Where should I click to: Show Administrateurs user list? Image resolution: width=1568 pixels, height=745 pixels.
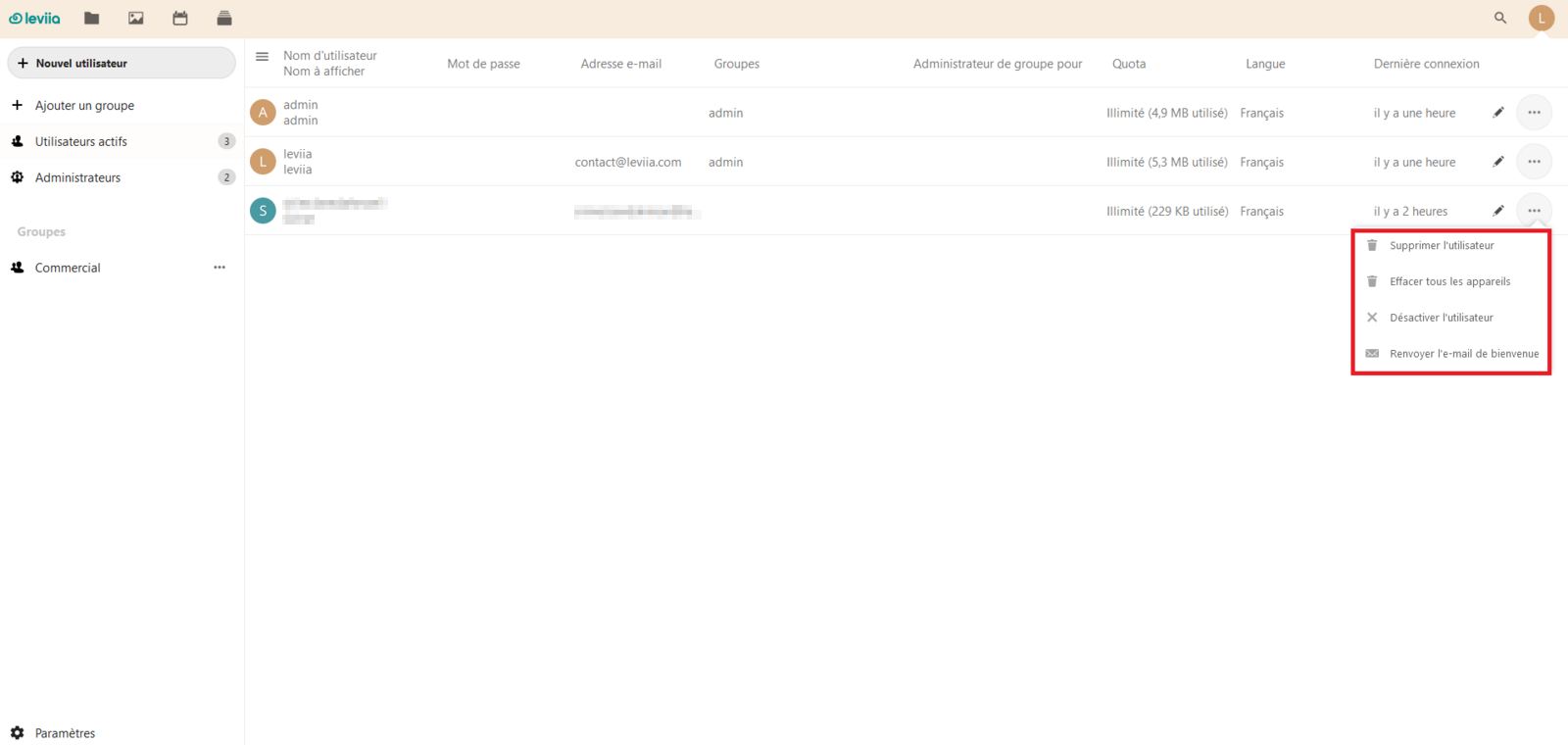coord(78,177)
